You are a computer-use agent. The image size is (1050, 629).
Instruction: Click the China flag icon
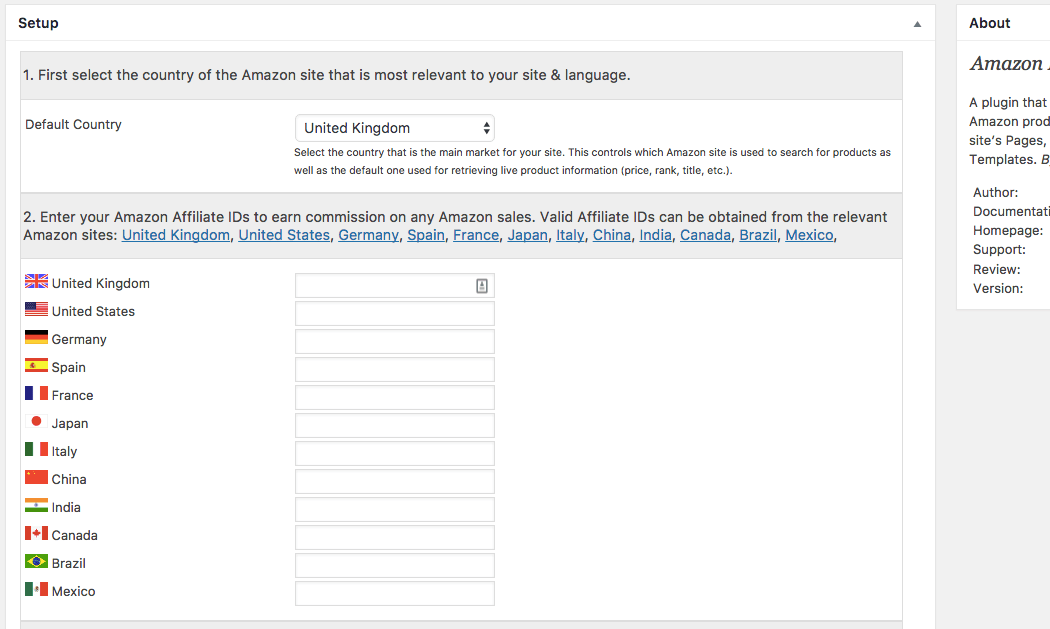pyautogui.click(x=36, y=477)
